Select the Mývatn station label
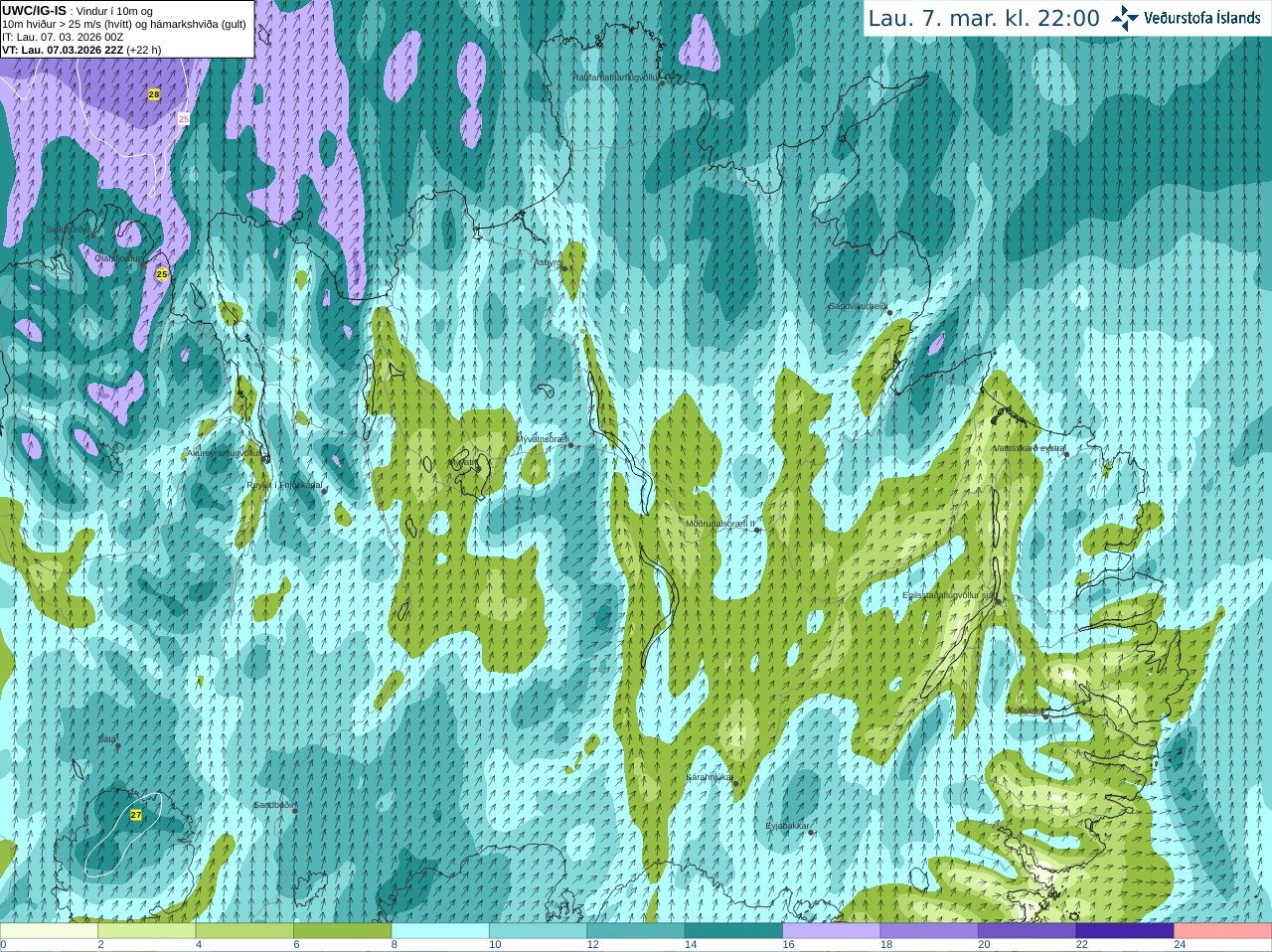 pyautogui.click(x=463, y=462)
